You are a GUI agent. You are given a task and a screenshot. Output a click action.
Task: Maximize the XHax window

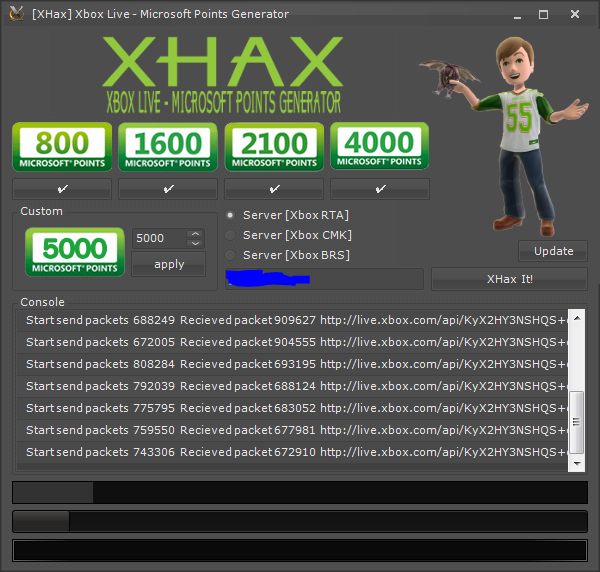[543, 15]
